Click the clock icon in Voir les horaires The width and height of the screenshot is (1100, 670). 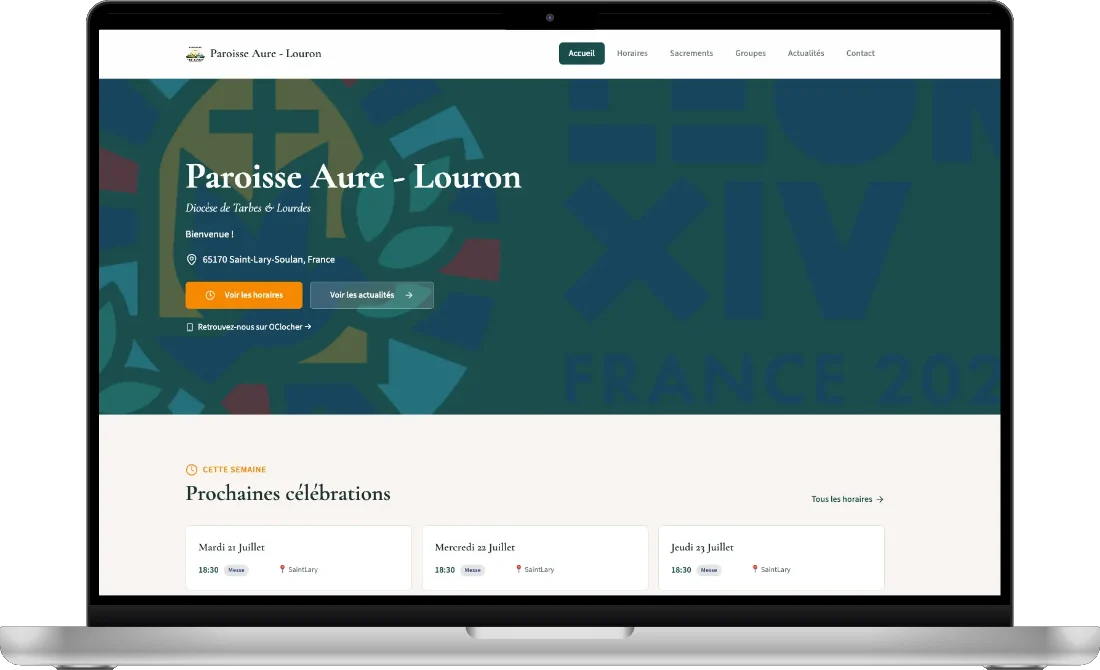pyautogui.click(x=210, y=295)
